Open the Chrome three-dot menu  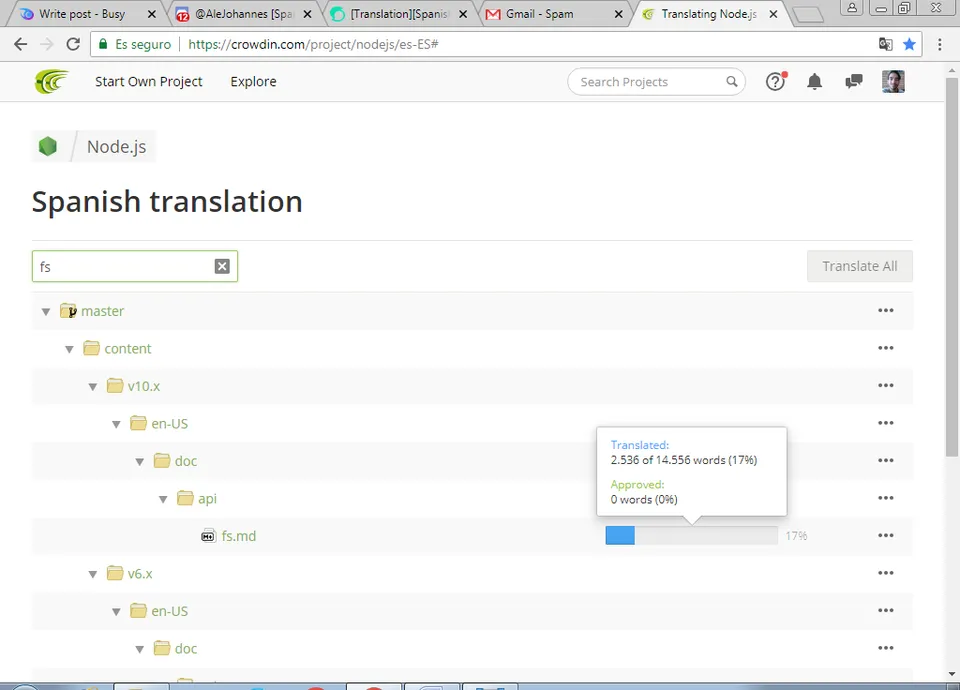[x=940, y=44]
